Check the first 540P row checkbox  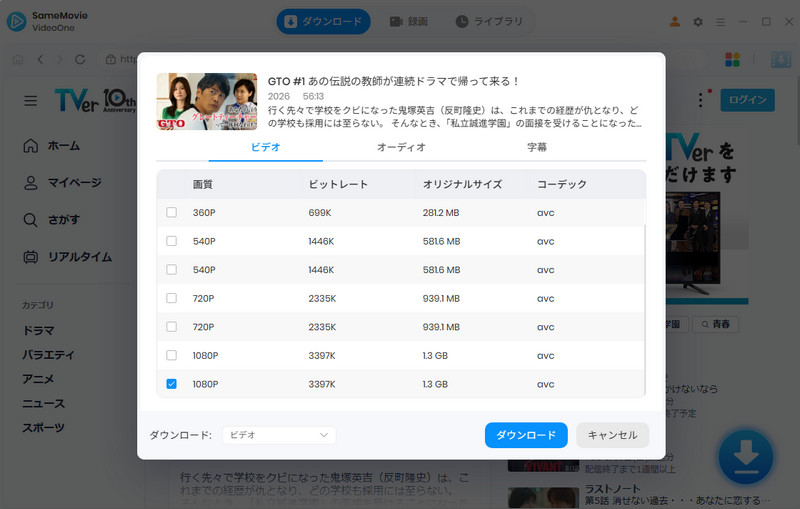pos(171,241)
